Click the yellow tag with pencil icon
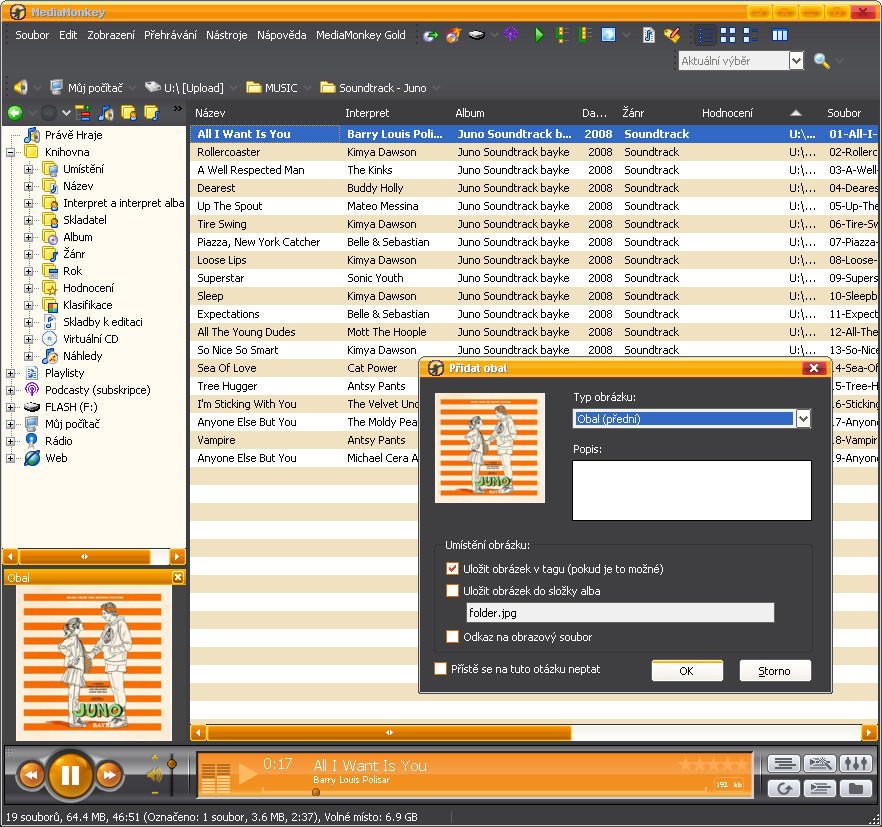The width and height of the screenshot is (882, 827). [672, 35]
